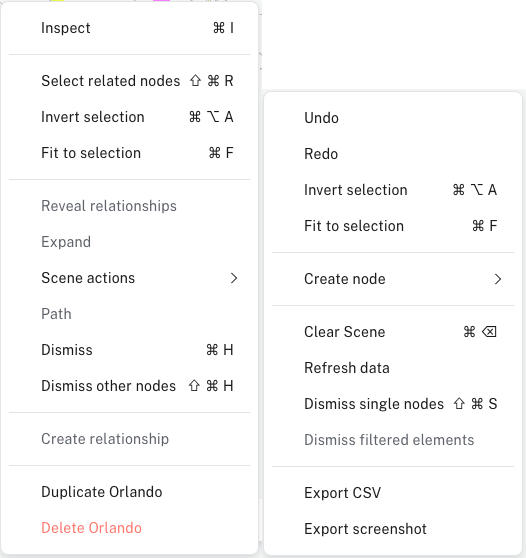Choose Inspect from the context menu
Viewport: 526px width, 558px height.
tap(130, 28)
